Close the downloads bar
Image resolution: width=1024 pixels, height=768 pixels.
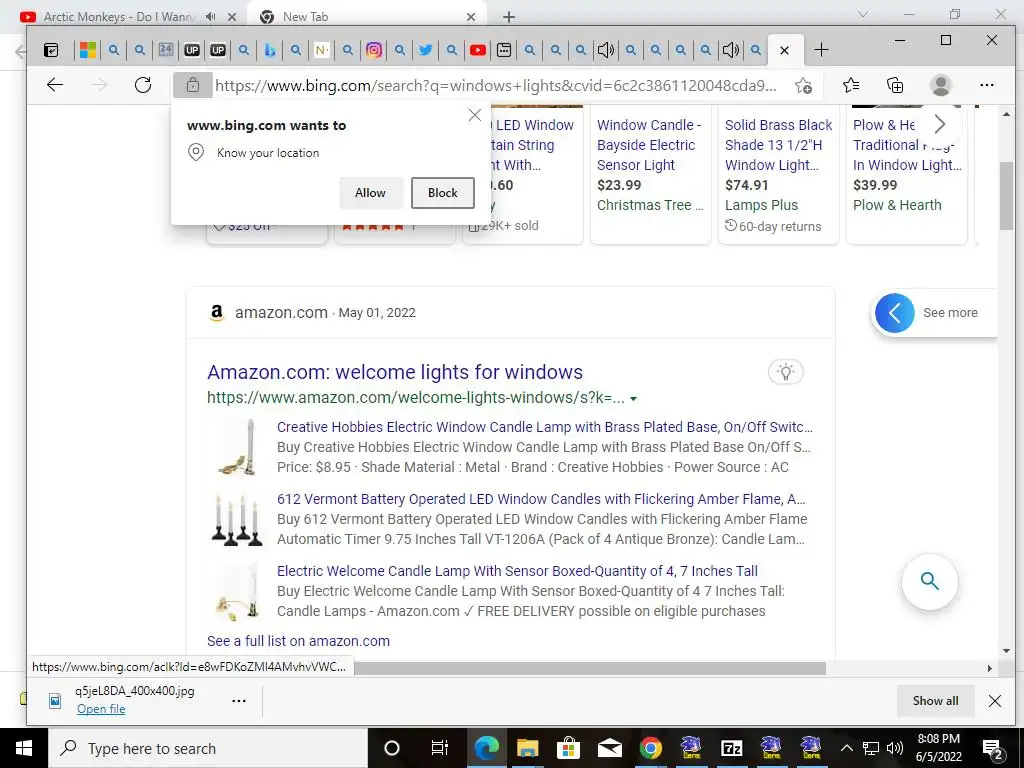click(x=995, y=701)
